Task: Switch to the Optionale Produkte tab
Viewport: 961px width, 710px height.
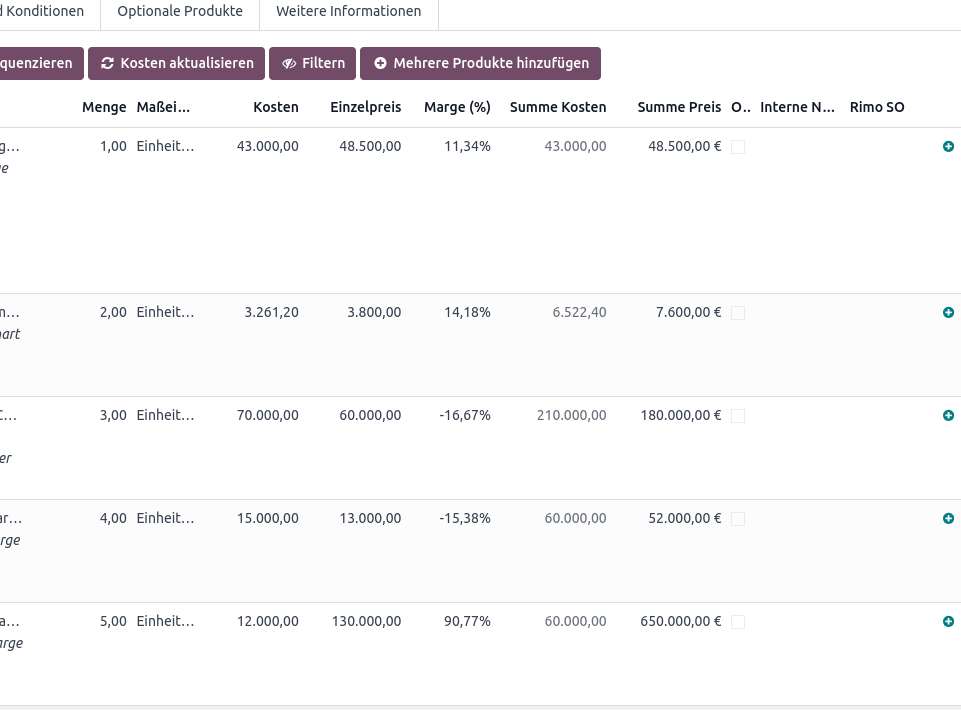Action: [180, 11]
